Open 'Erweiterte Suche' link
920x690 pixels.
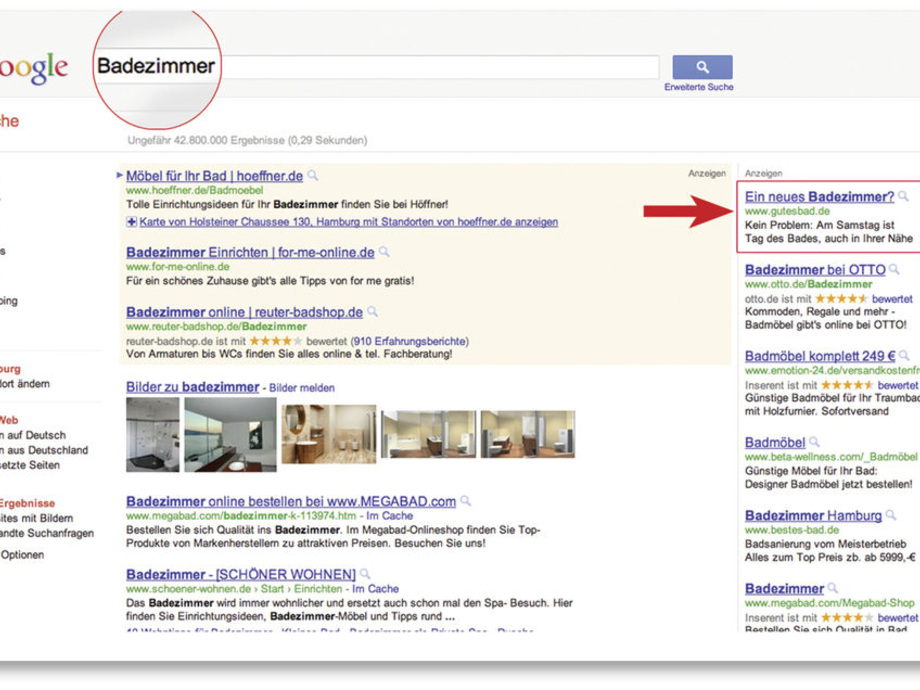tap(699, 87)
